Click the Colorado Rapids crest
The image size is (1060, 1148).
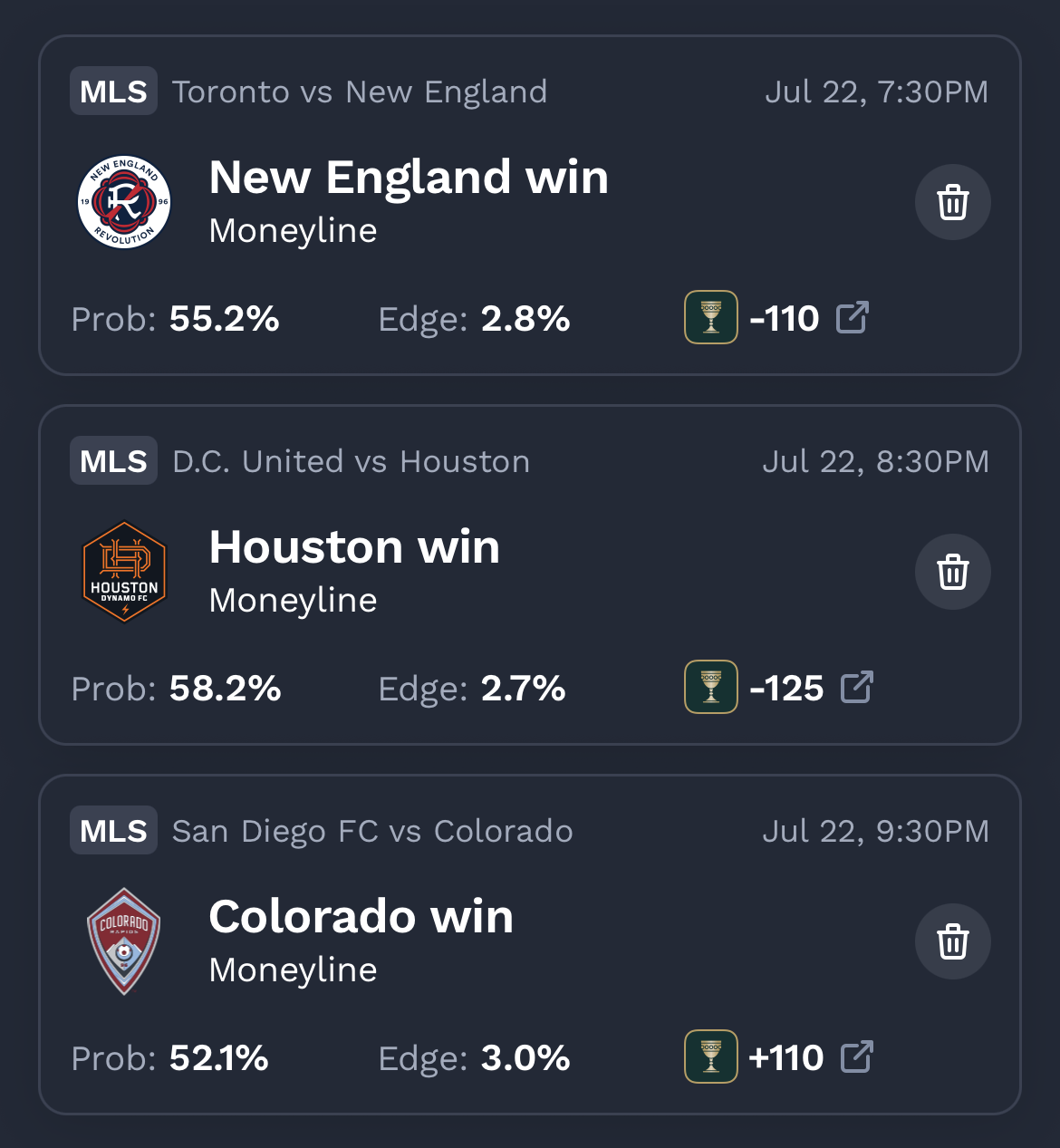124,941
